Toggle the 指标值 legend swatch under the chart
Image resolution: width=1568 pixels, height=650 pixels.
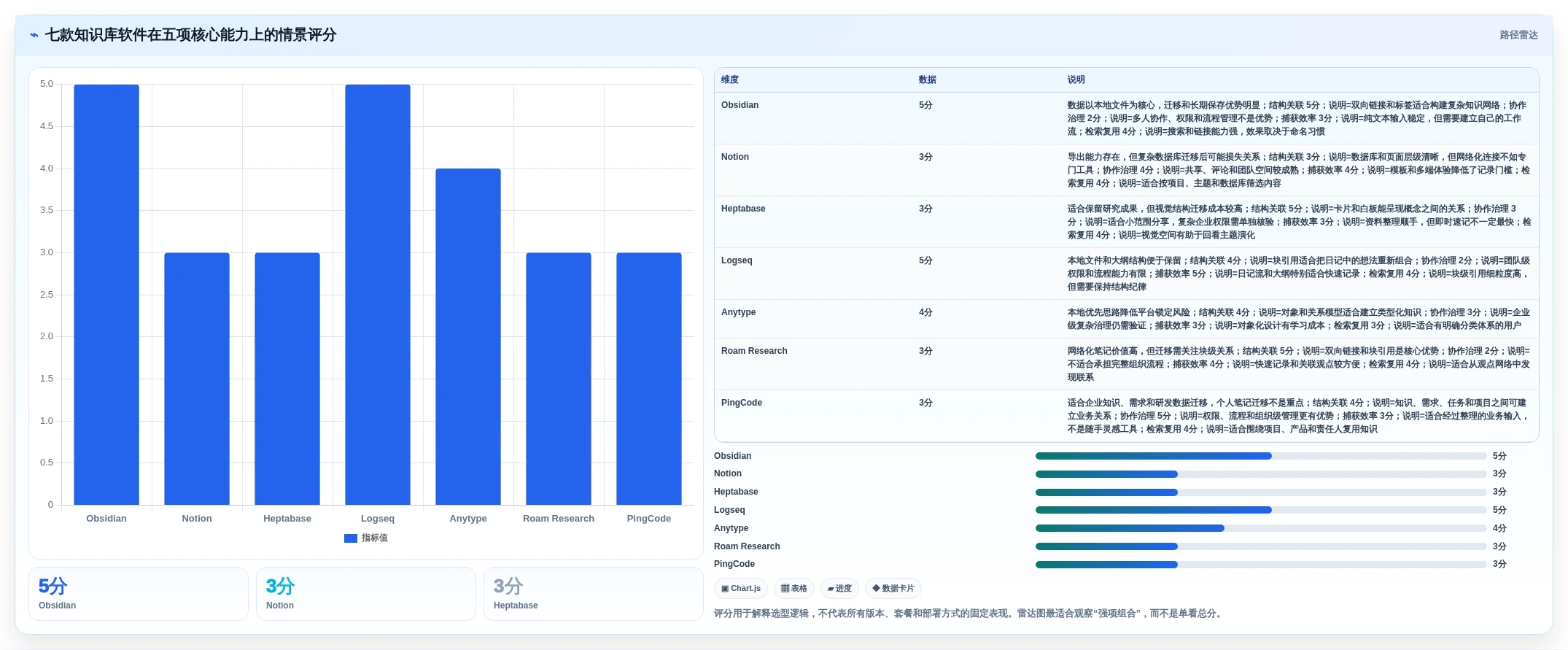pyautogui.click(x=351, y=538)
